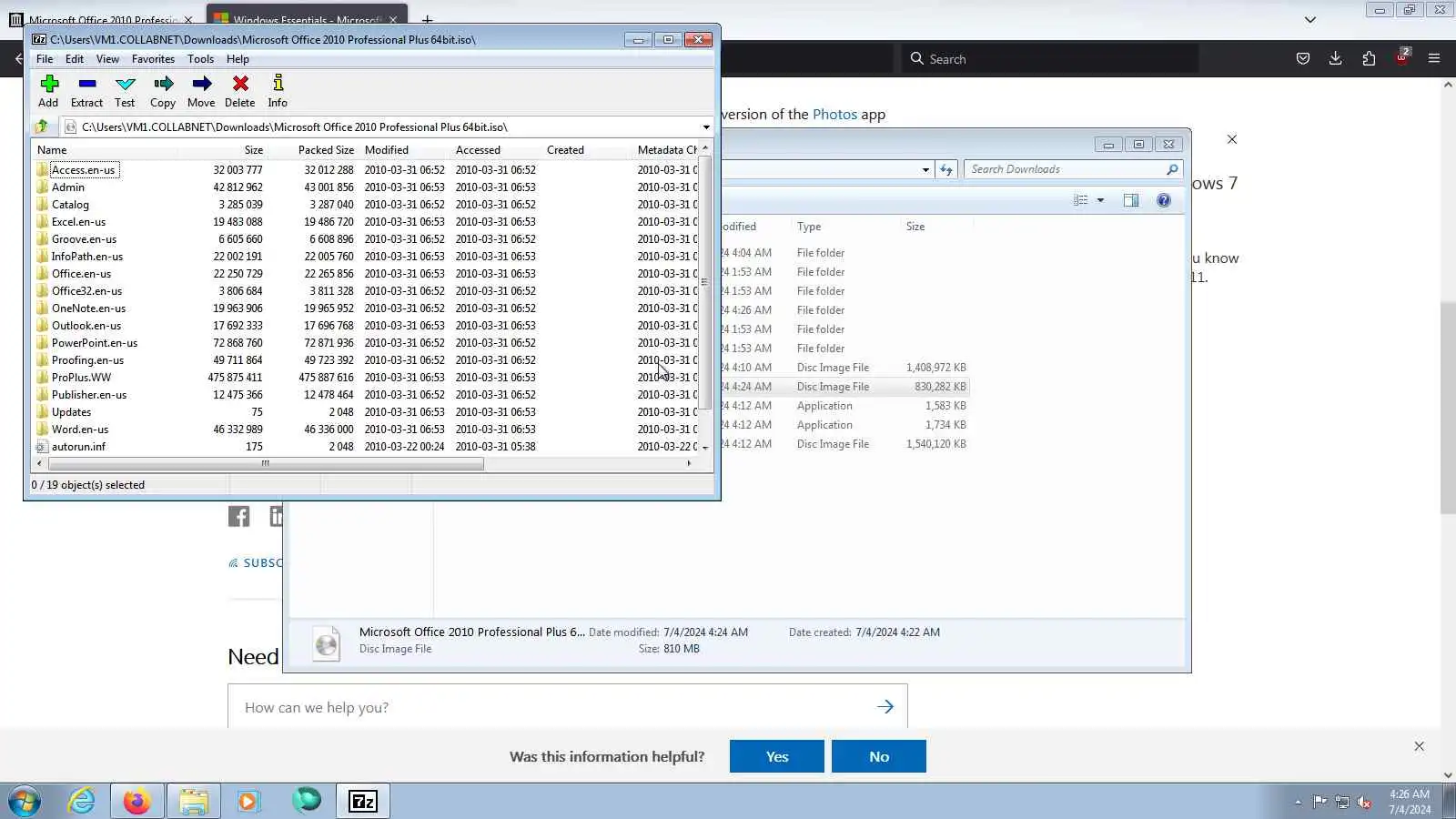Toggle the preview pane in Explorer
The image size is (1456, 819).
(1131, 200)
